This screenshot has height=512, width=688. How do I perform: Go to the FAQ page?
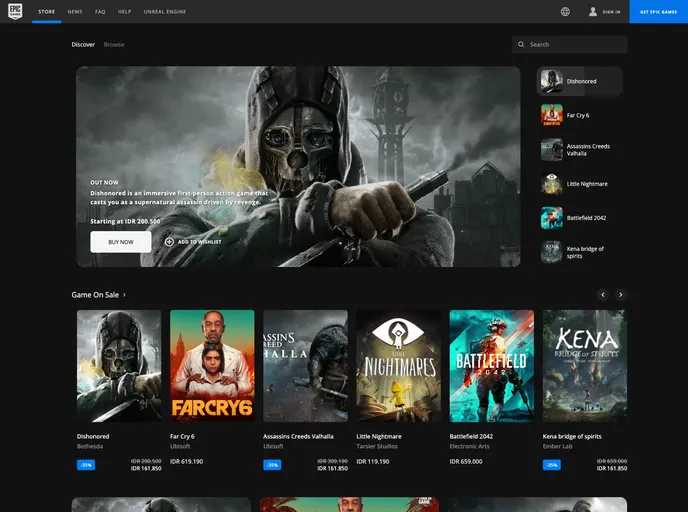coord(100,12)
